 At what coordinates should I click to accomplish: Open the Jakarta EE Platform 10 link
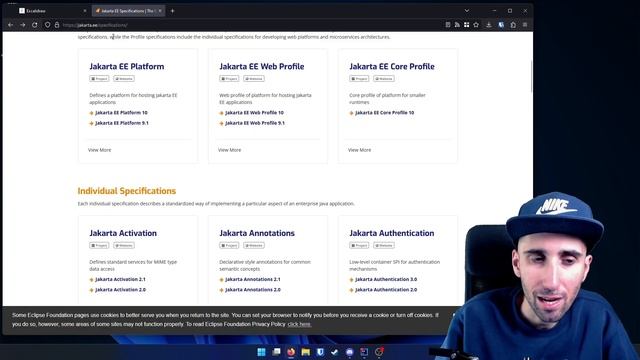coord(121,113)
